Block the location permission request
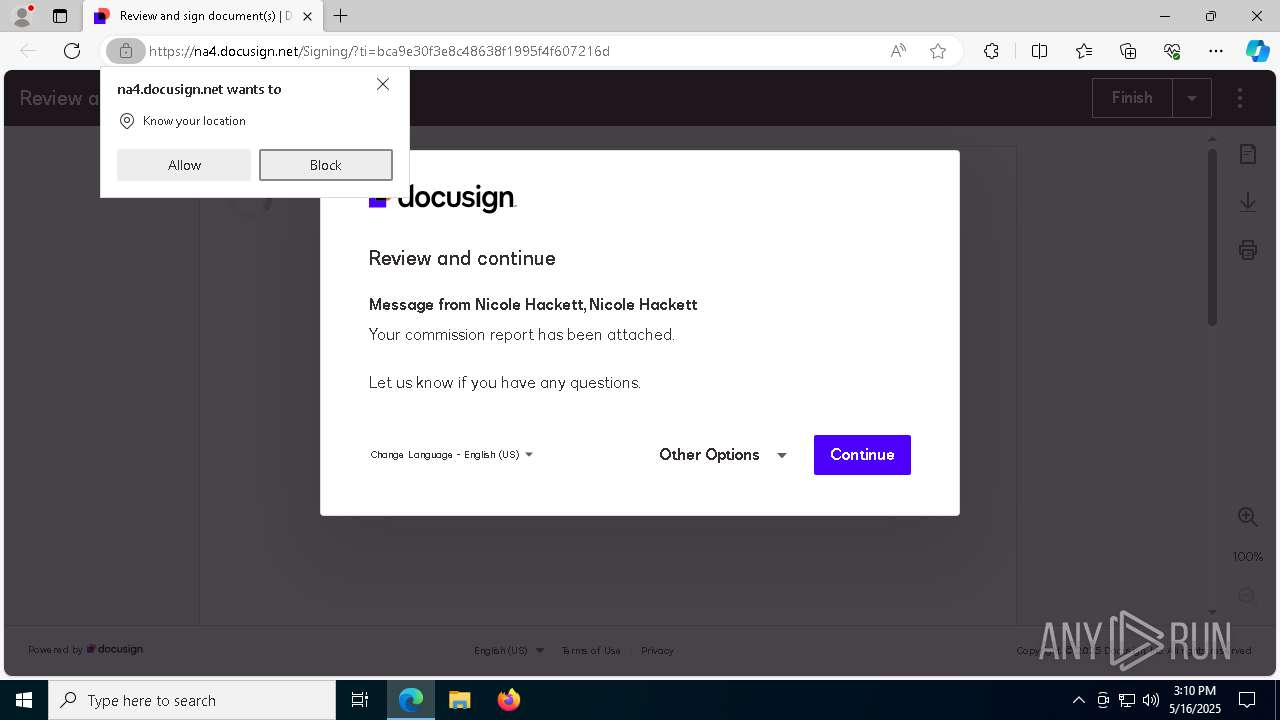The width and height of the screenshot is (1280, 720). click(326, 165)
